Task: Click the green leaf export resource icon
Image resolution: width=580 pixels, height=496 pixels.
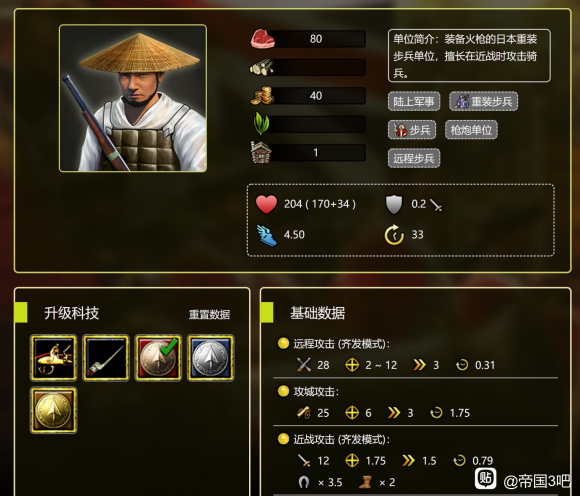Action: (261, 124)
